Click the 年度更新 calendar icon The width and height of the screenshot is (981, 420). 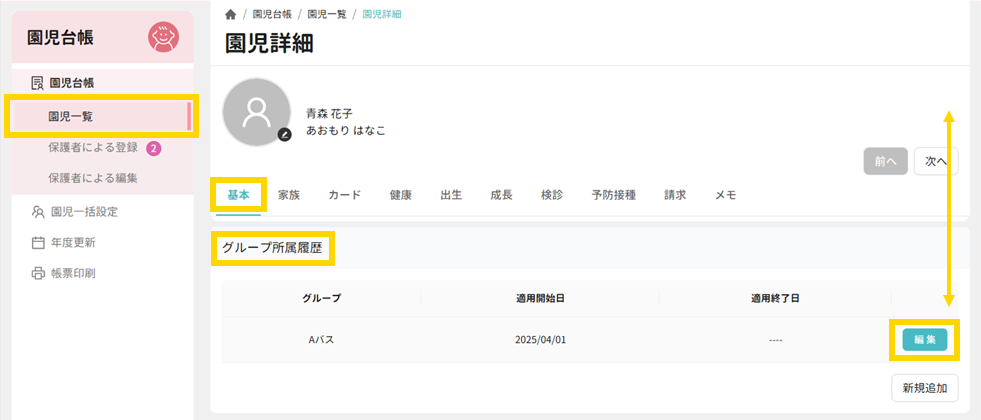[x=38, y=242]
